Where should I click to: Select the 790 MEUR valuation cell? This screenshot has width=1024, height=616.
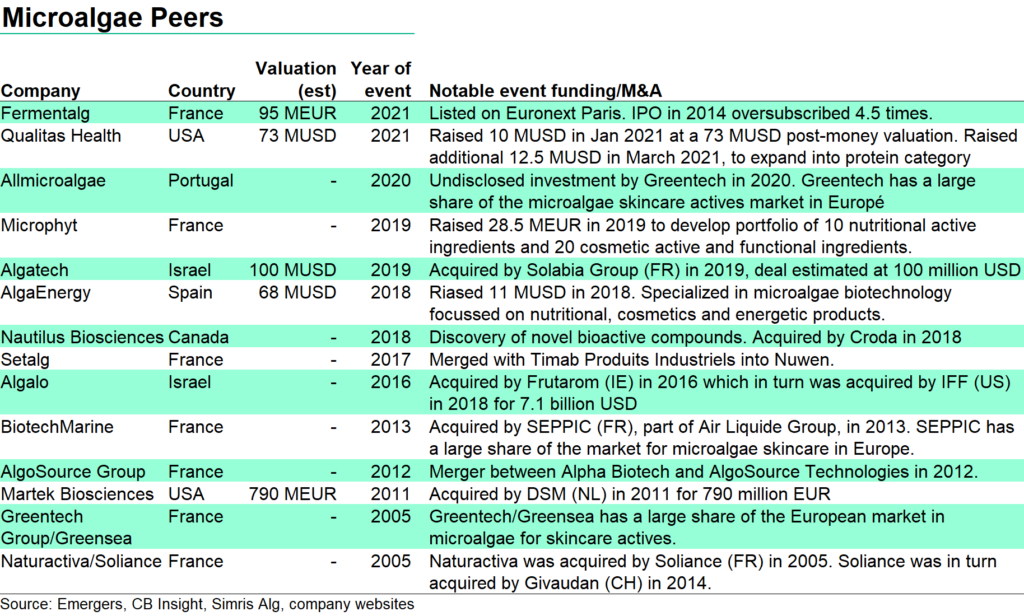click(293, 494)
